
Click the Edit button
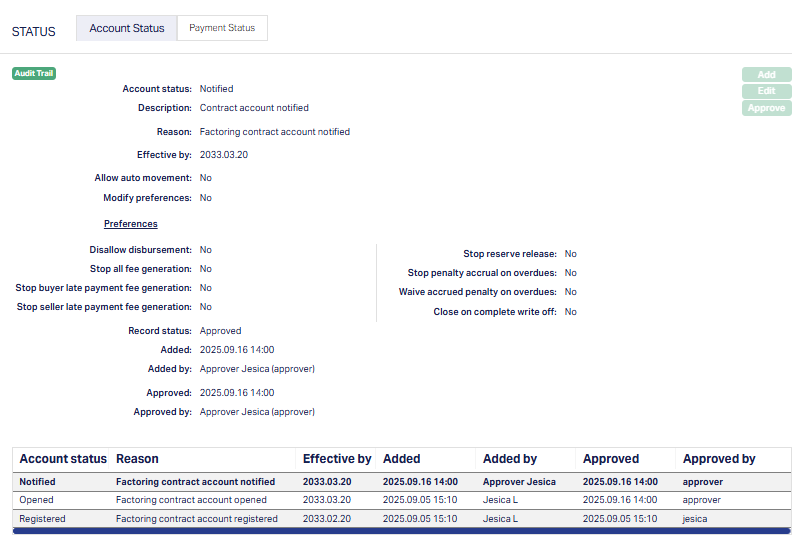tap(766, 91)
